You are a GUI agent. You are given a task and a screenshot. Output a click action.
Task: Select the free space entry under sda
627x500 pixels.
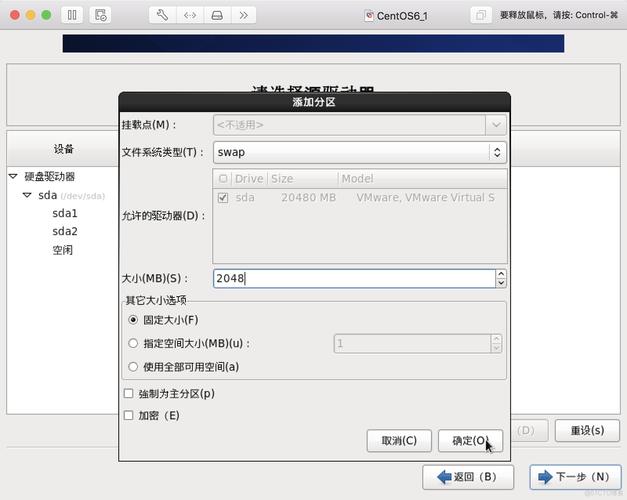click(63, 250)
